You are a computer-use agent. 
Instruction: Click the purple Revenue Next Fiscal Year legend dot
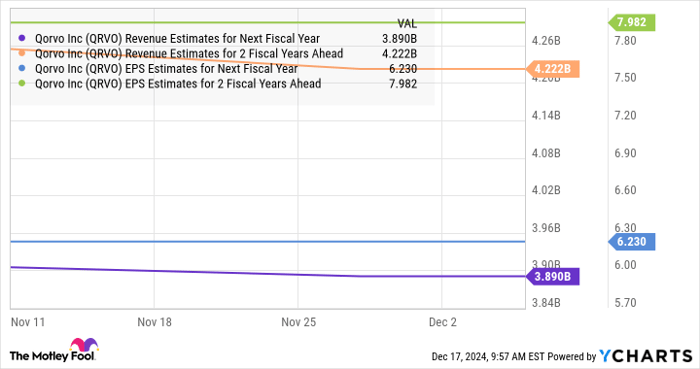(x=22, y=38)
